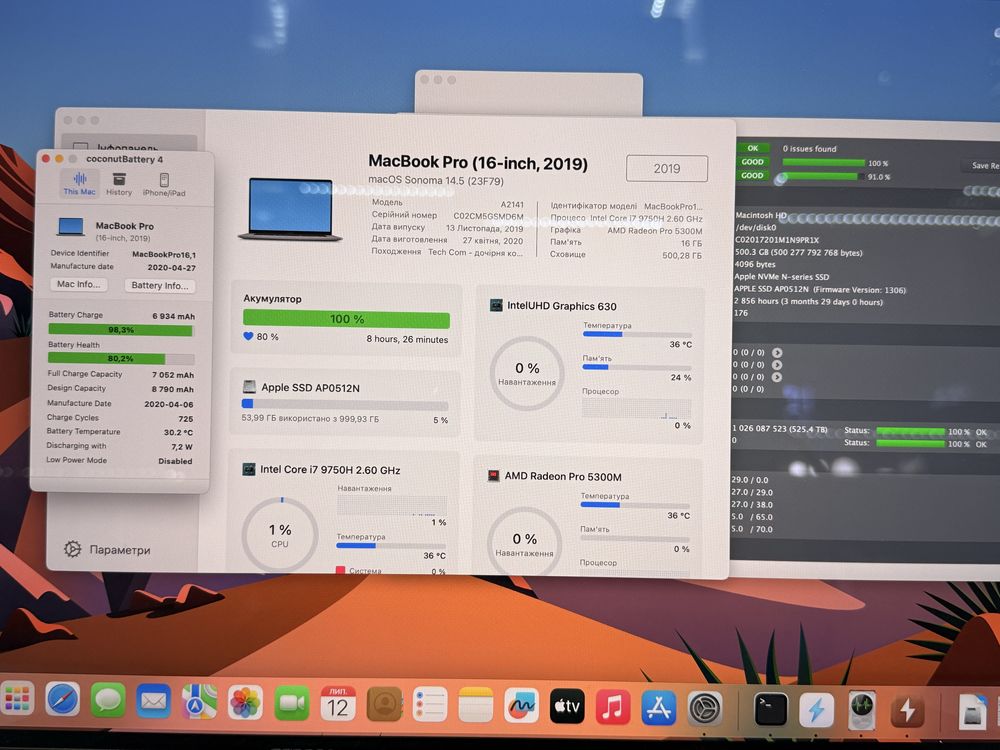Click the GOOD badge beside 91.0 %
Image resolution: width=1000 pixels, height=750 pixels.
[x=753, y=175]
